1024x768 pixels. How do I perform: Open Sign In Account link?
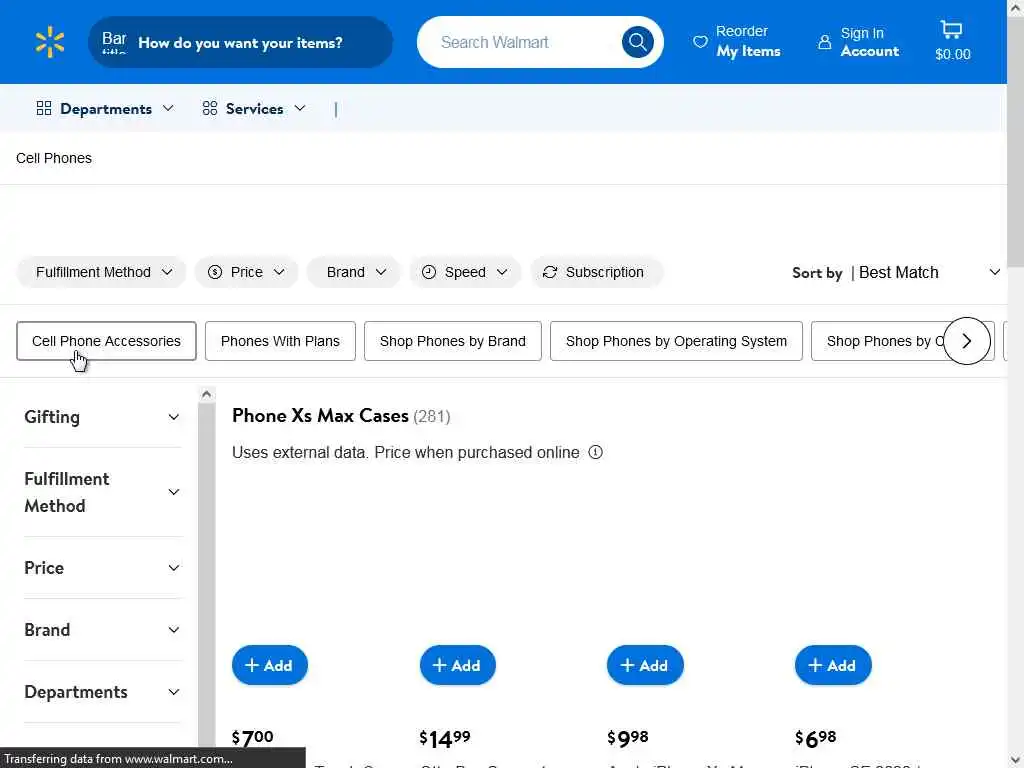(x=859, y=42)
